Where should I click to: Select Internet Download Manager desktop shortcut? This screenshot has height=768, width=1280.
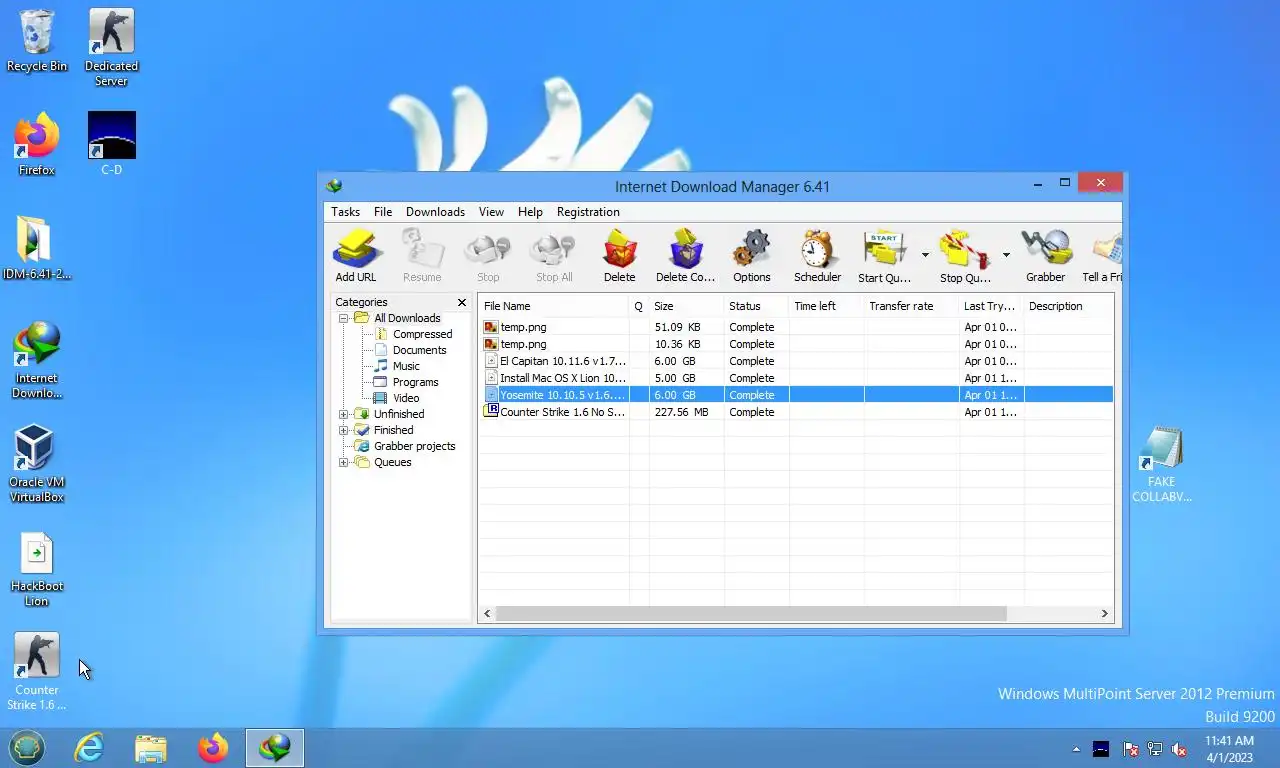(37, 359)
